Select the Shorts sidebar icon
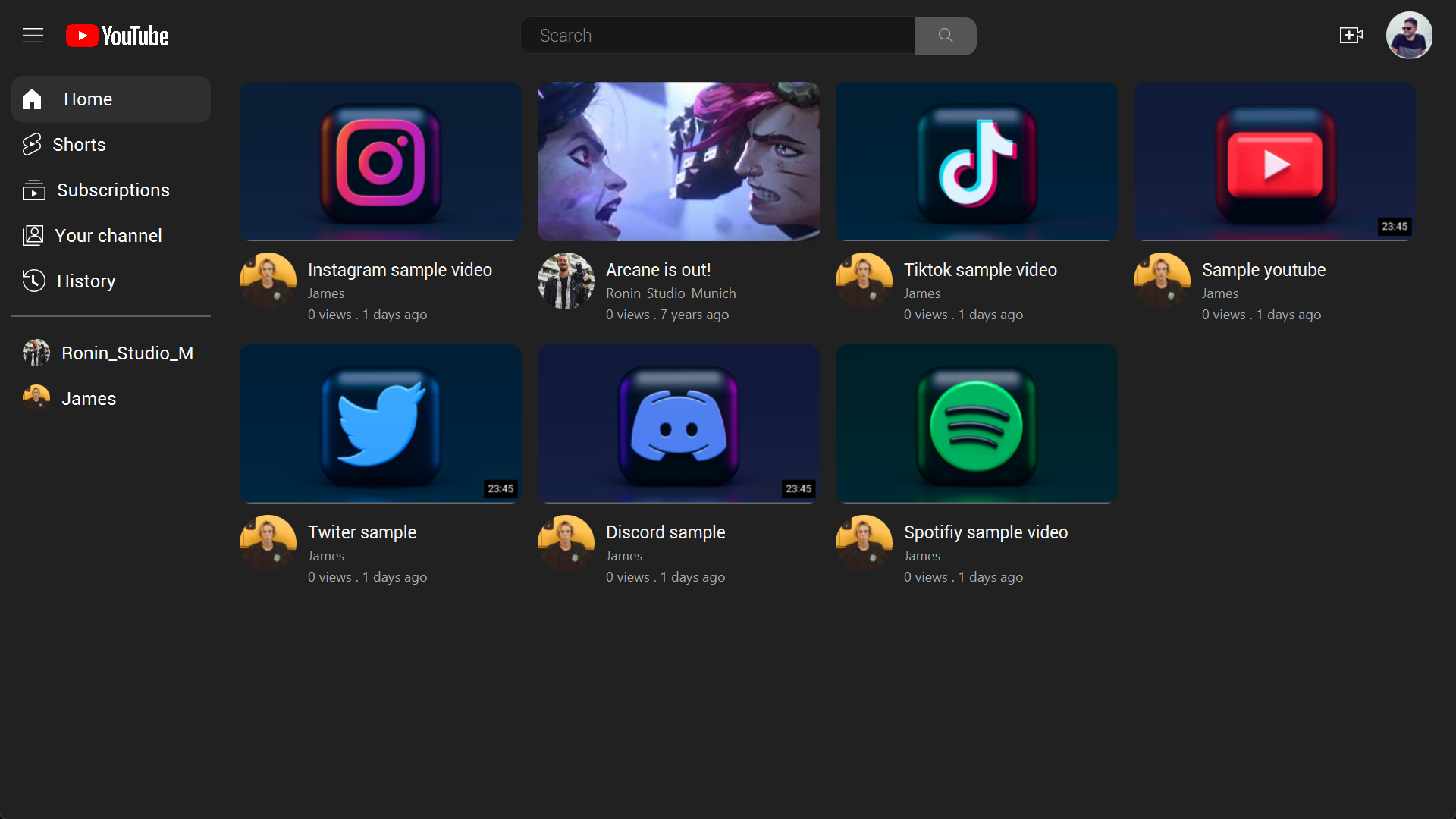This screenshot has height=819, width=1456. 32,144
